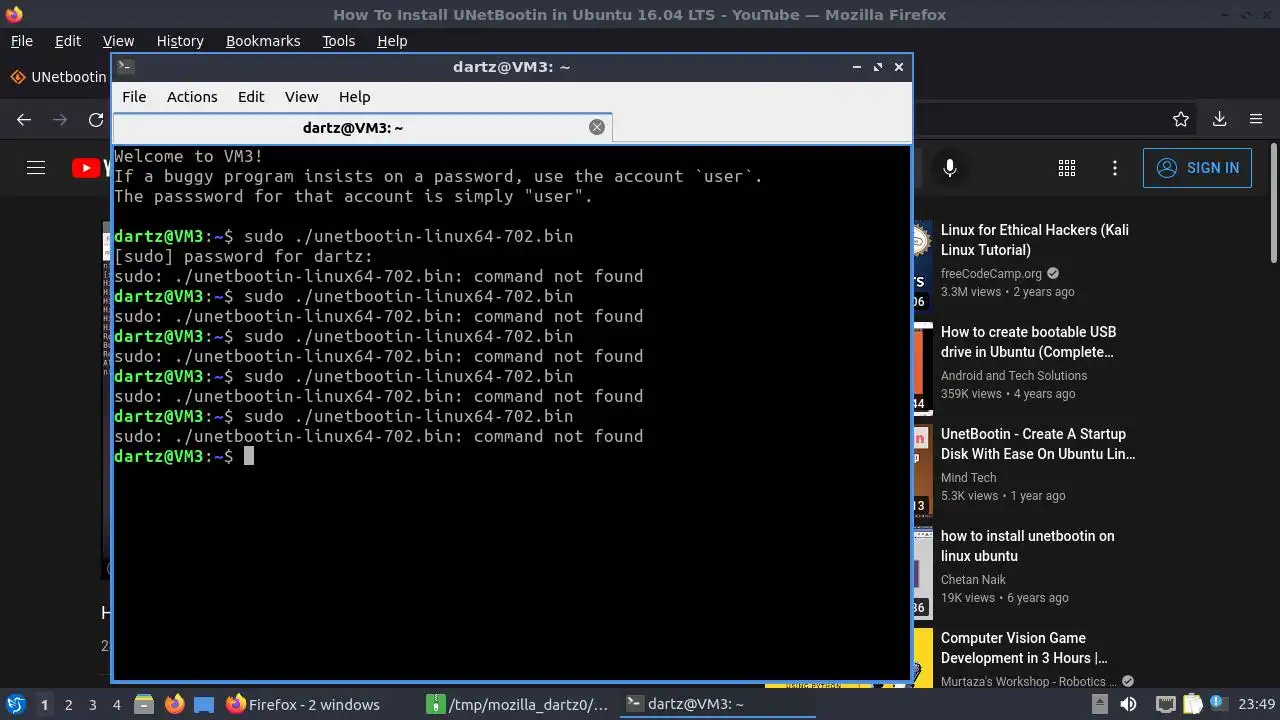
Task: Open Firefox Bookmarks menu
Action: coord(263,41)
